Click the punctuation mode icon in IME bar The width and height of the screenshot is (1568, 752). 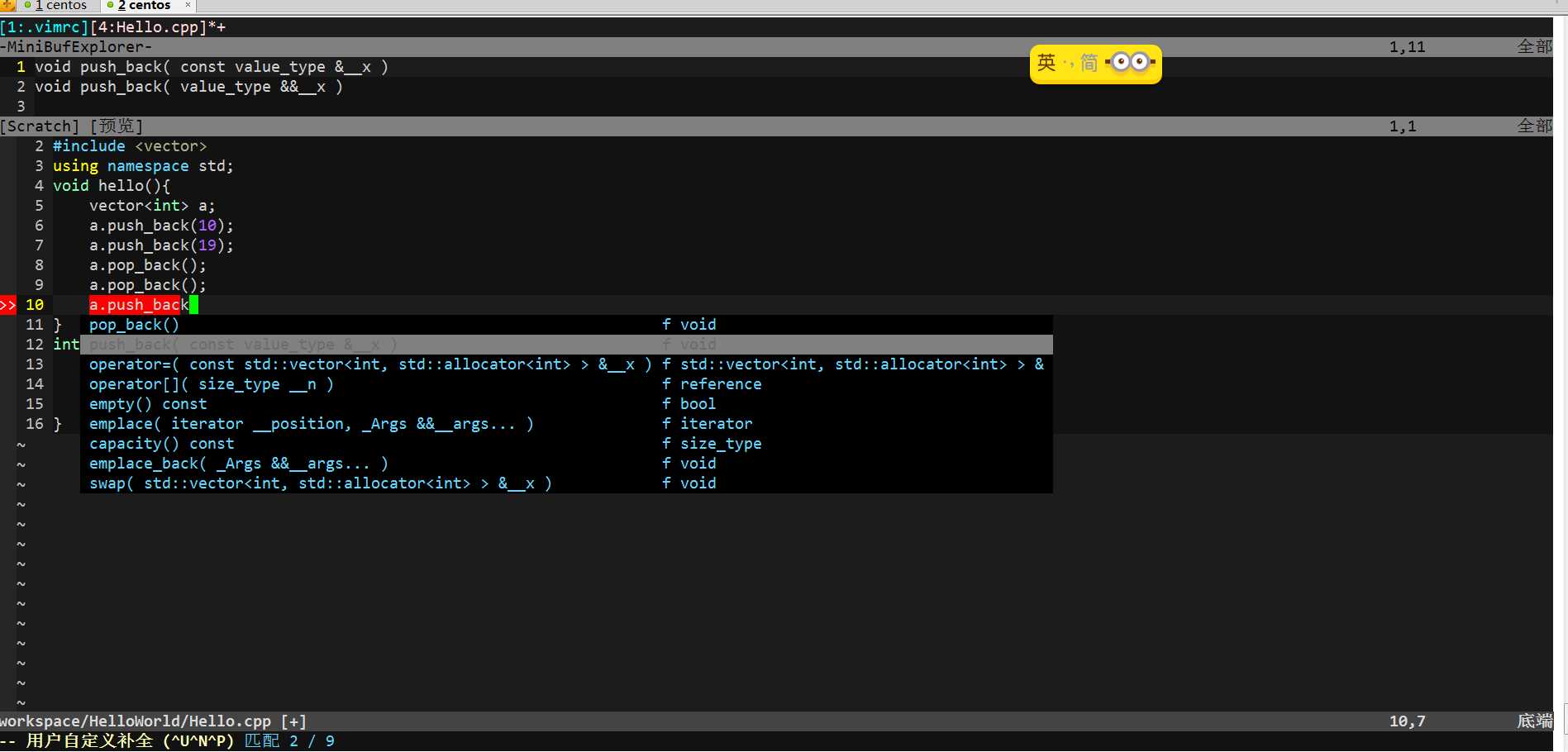1068,64
